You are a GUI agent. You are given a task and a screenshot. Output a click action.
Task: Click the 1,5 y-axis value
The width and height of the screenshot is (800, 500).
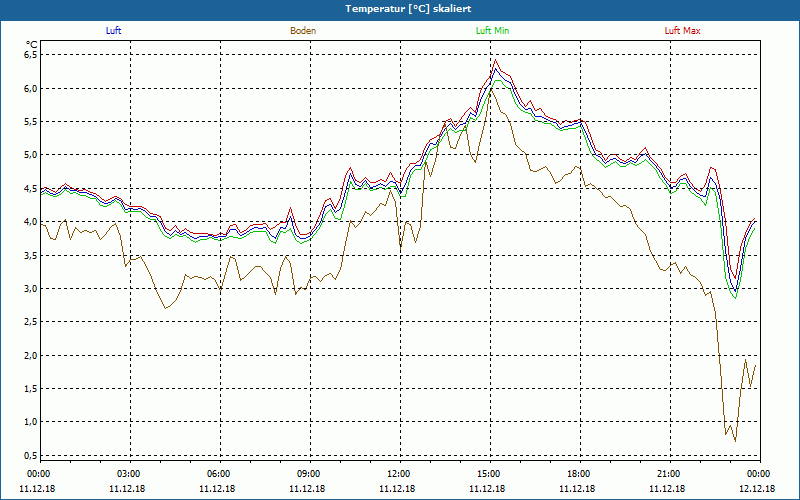click(30, 389)
